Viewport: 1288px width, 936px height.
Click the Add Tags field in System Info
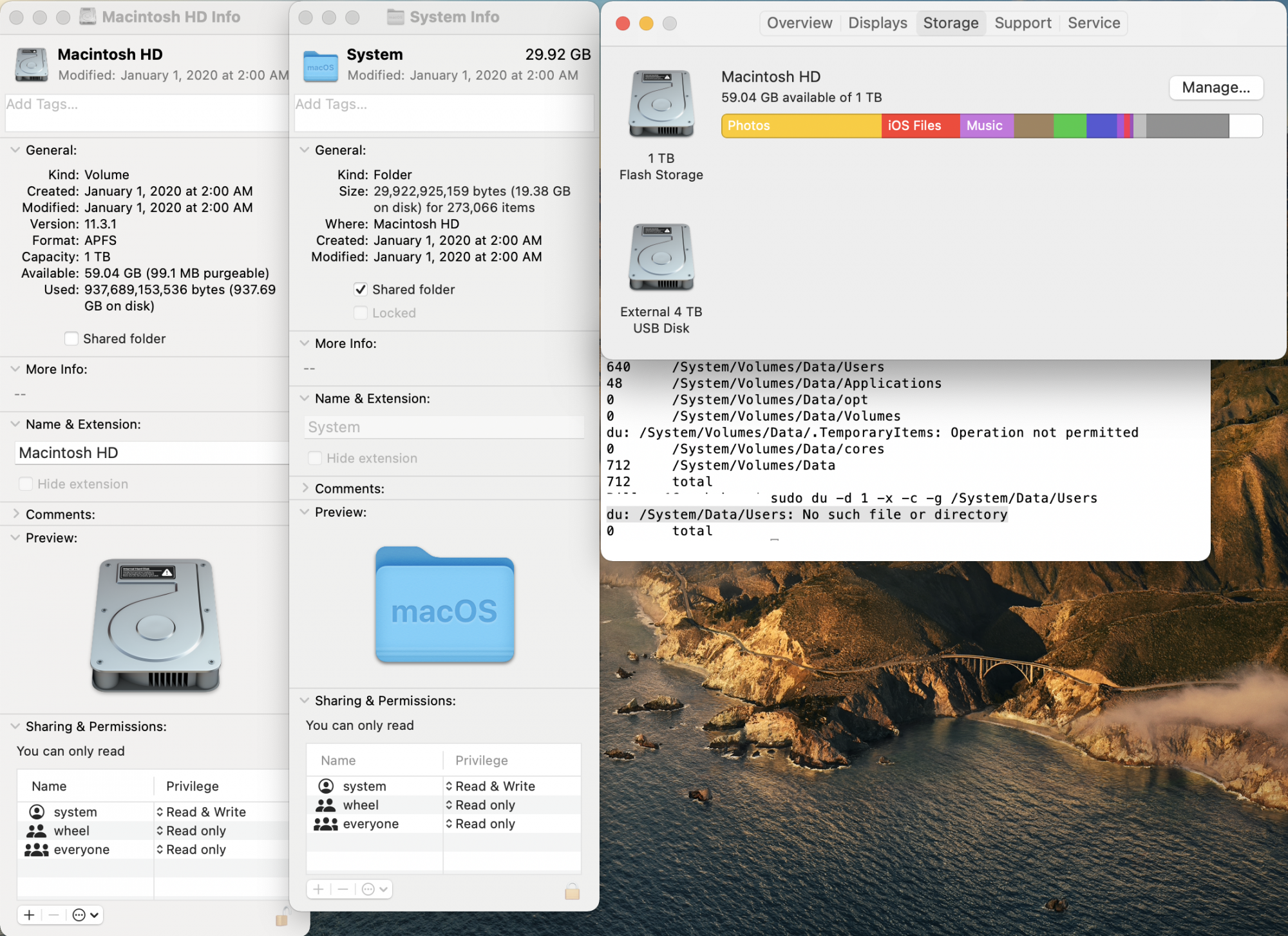pos(443,113)
